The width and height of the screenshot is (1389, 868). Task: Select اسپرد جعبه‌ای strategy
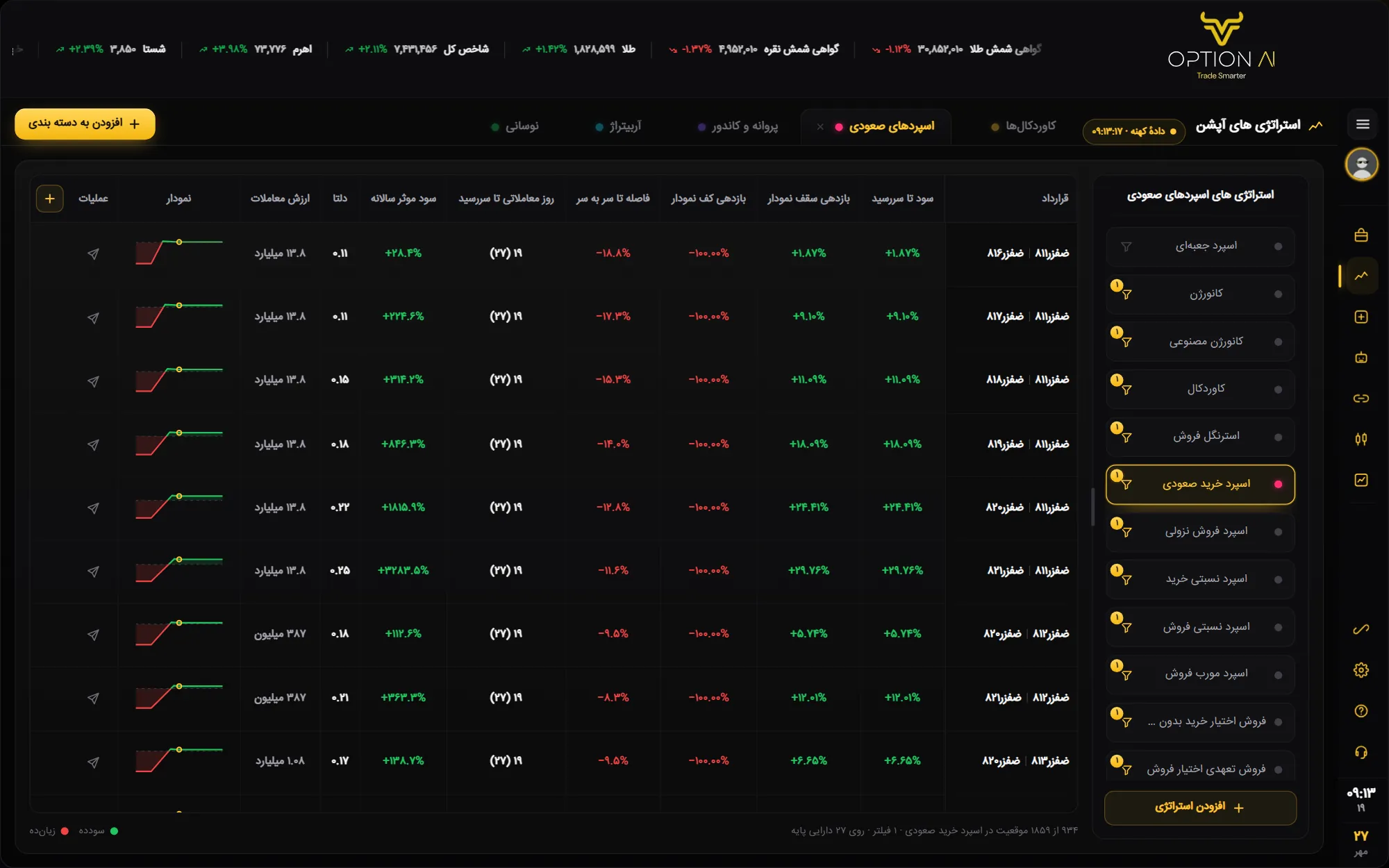(1200, 247)
